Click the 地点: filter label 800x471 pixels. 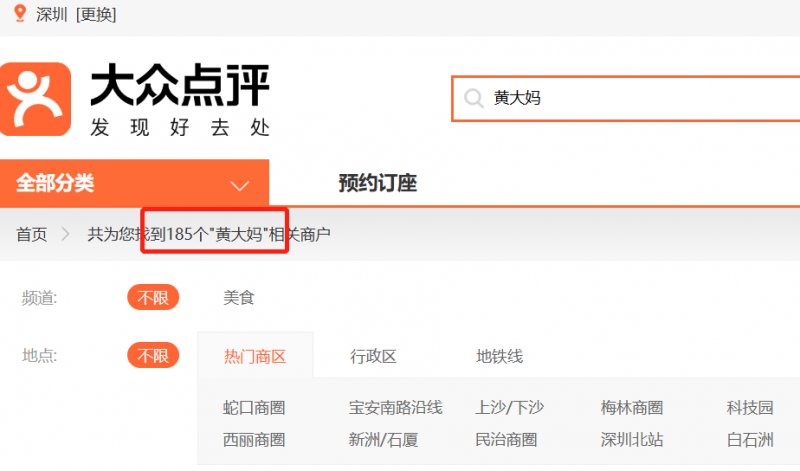click(39, 356)
